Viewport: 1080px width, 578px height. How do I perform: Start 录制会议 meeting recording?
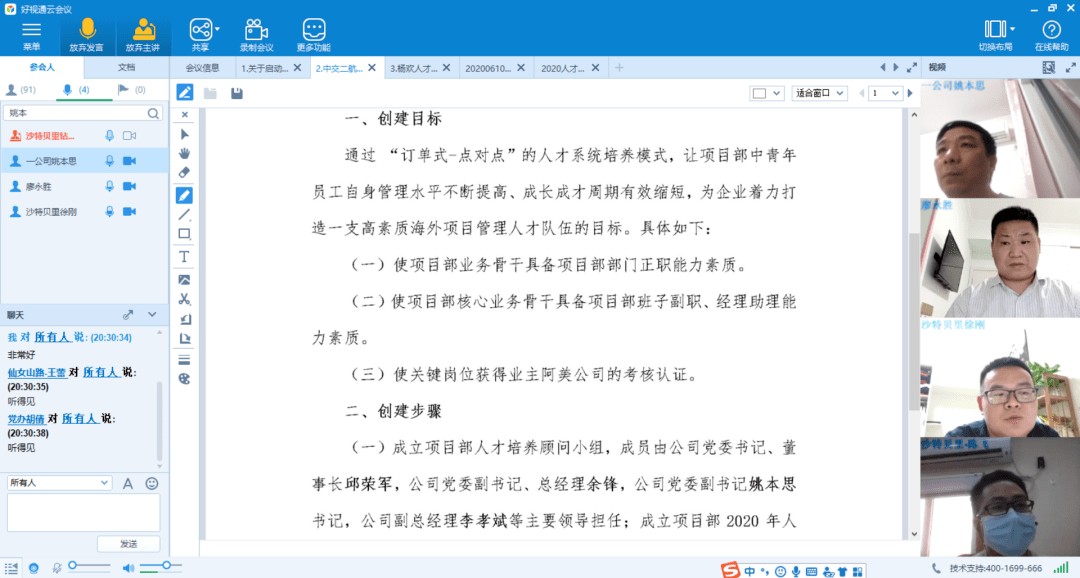coord(256,36)
